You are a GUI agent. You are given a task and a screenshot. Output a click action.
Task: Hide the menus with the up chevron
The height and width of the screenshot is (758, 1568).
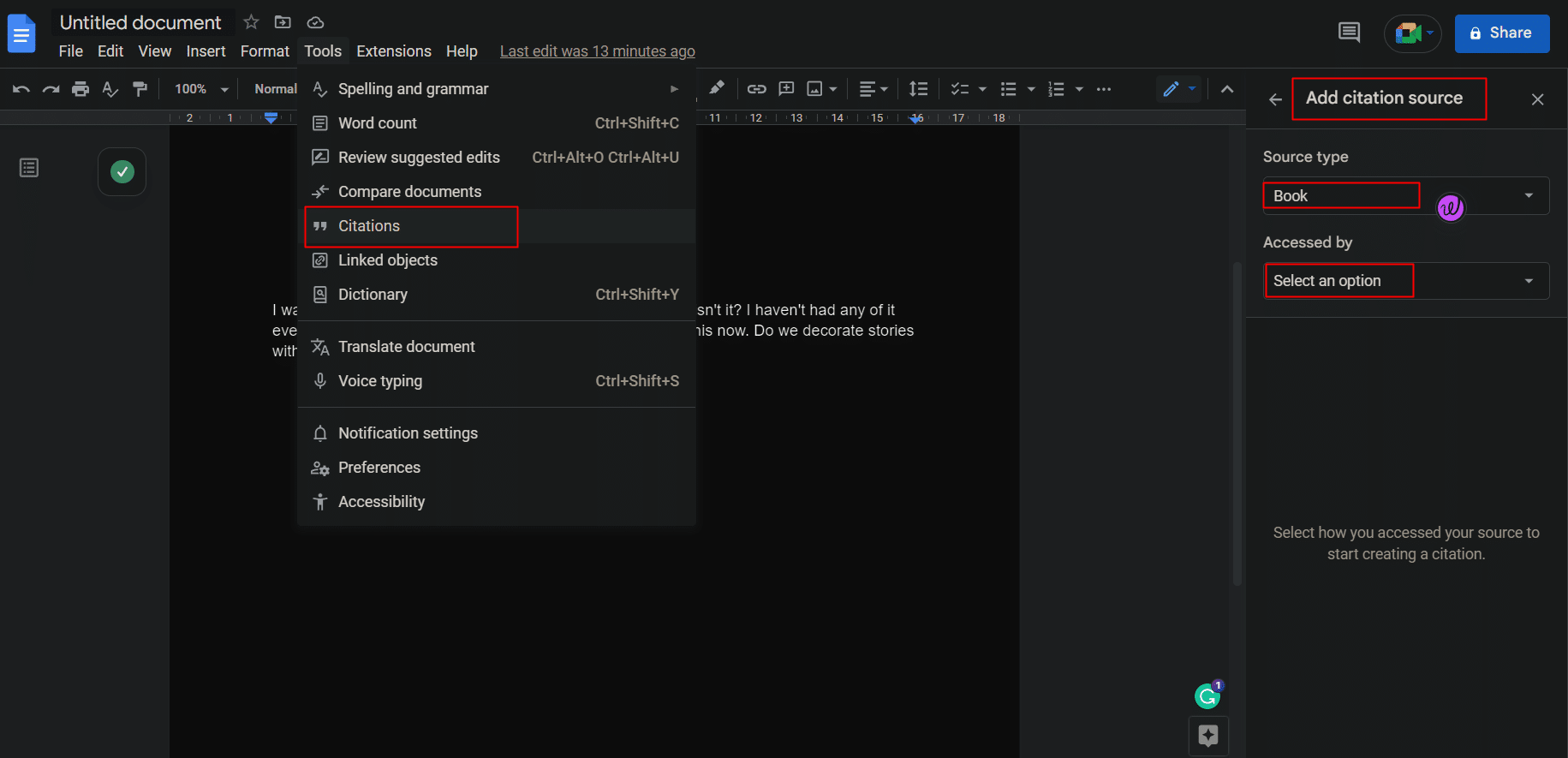pos(1227,89)
